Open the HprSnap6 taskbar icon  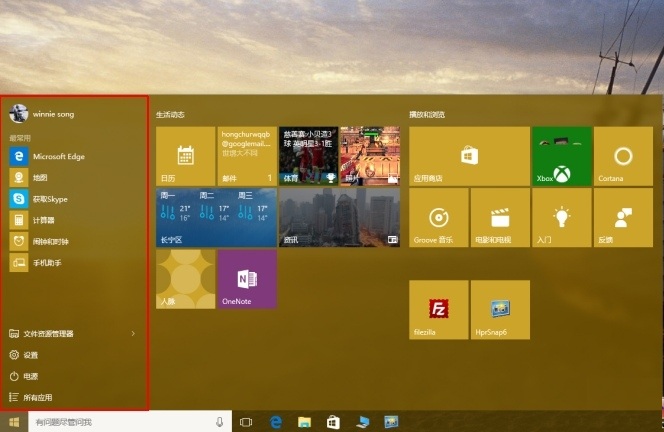tap(391, 422)
